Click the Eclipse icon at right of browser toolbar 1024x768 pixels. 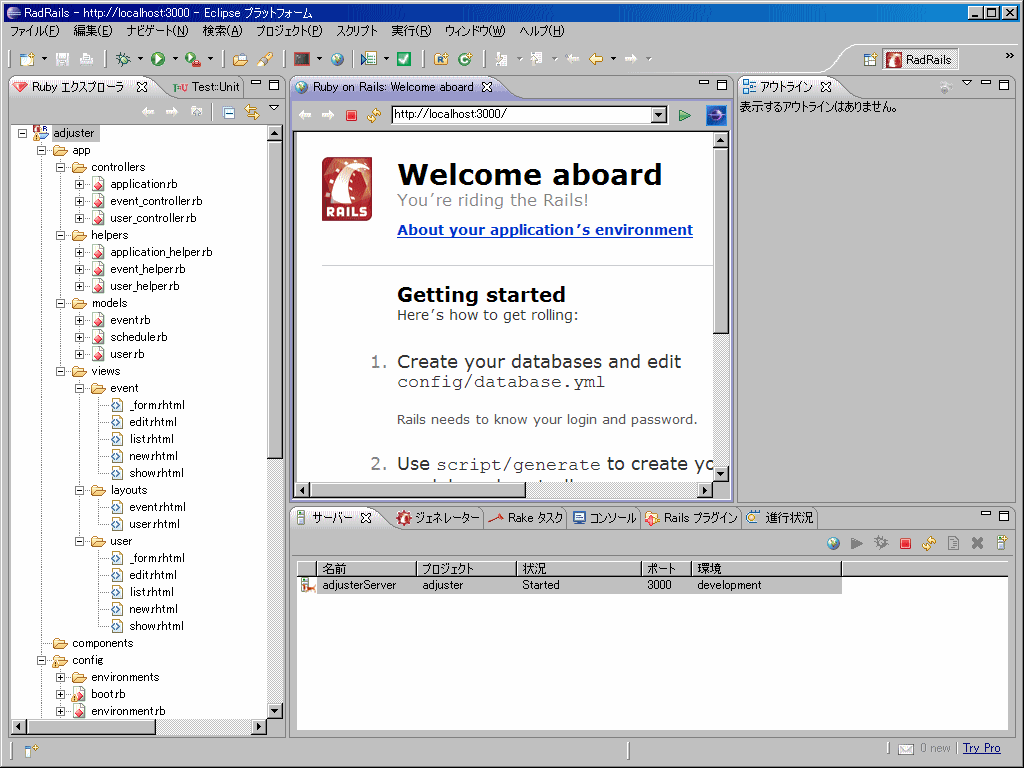pos(716,116)
